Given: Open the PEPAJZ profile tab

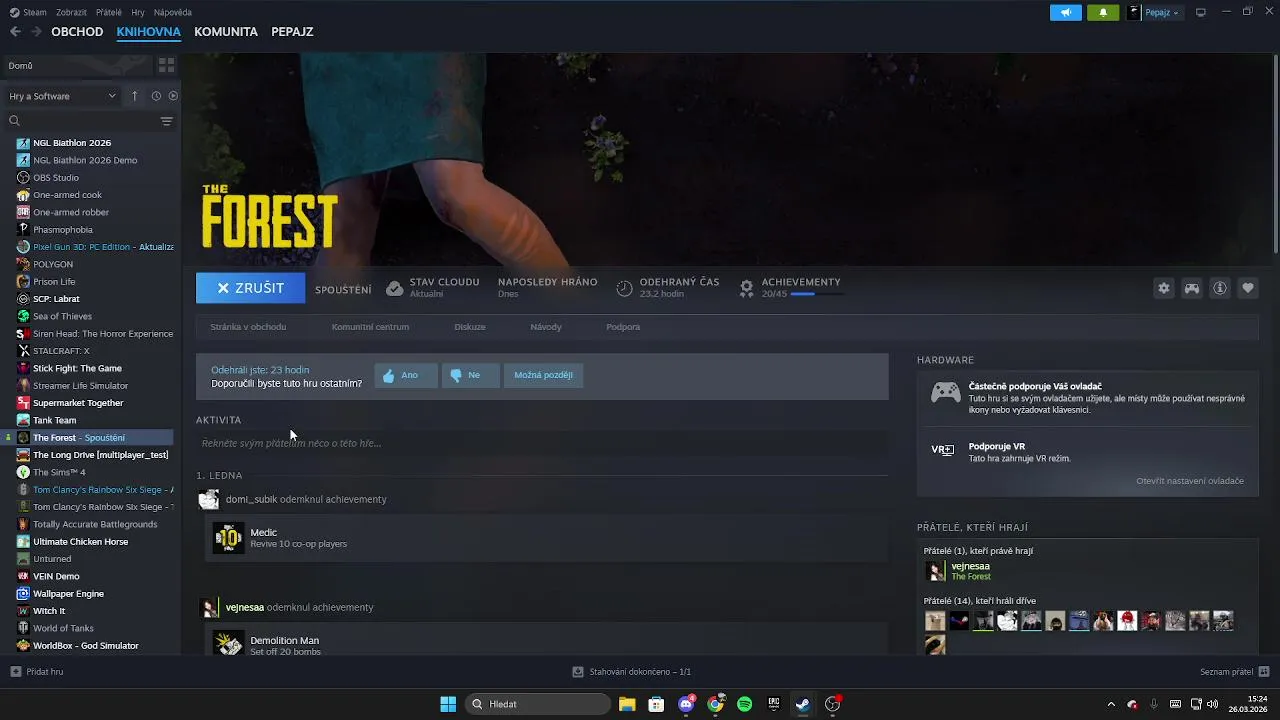Looking at the screenshot, I should [292, 31].
